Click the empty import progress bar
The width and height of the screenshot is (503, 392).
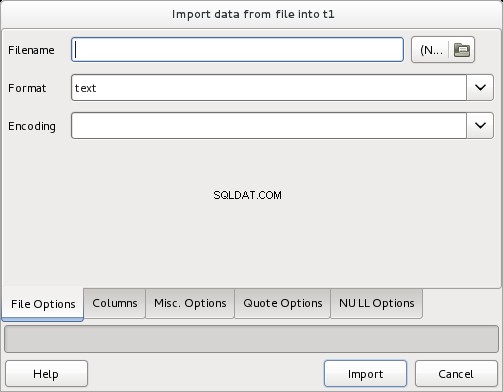coord(251,339)
